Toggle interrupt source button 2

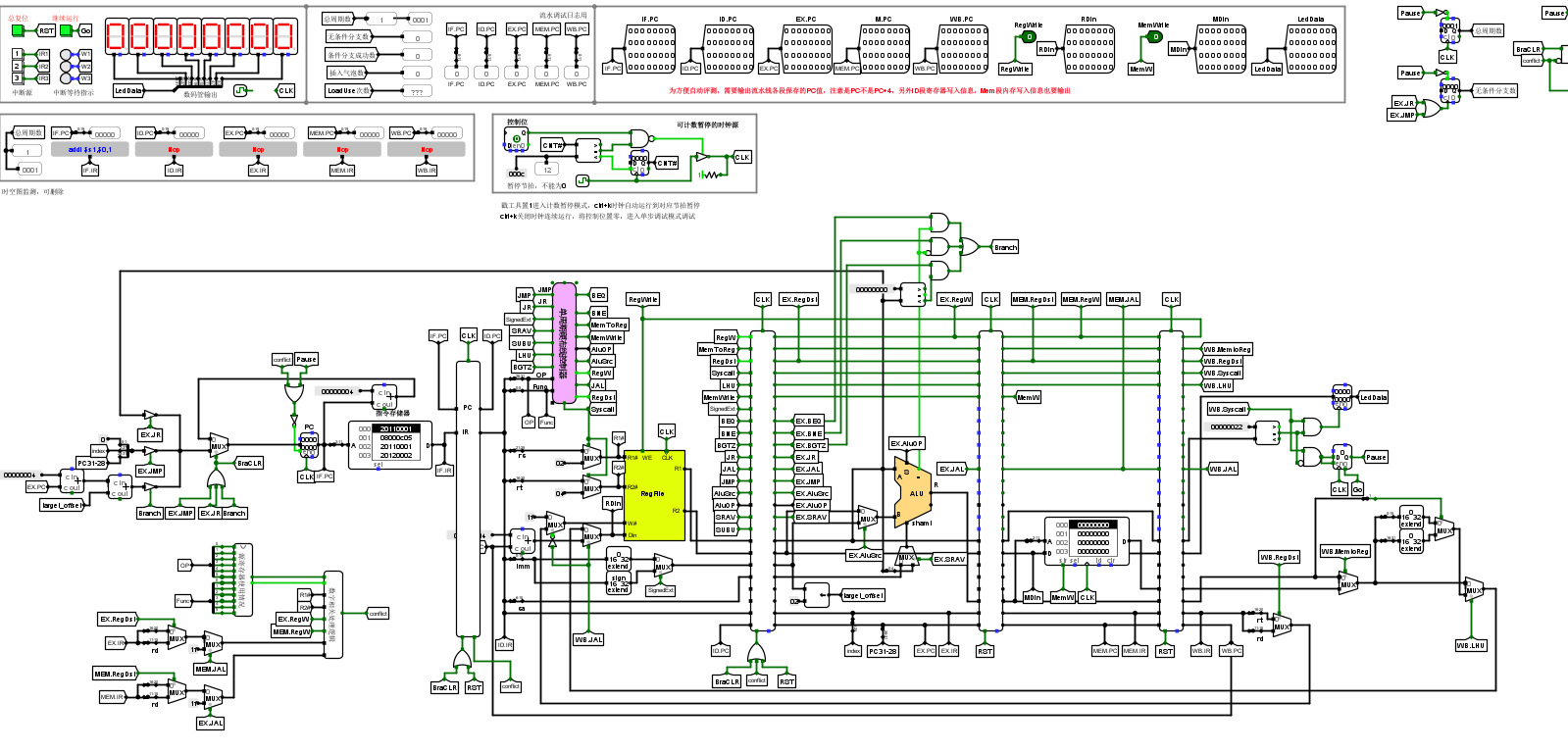(17, 66)
